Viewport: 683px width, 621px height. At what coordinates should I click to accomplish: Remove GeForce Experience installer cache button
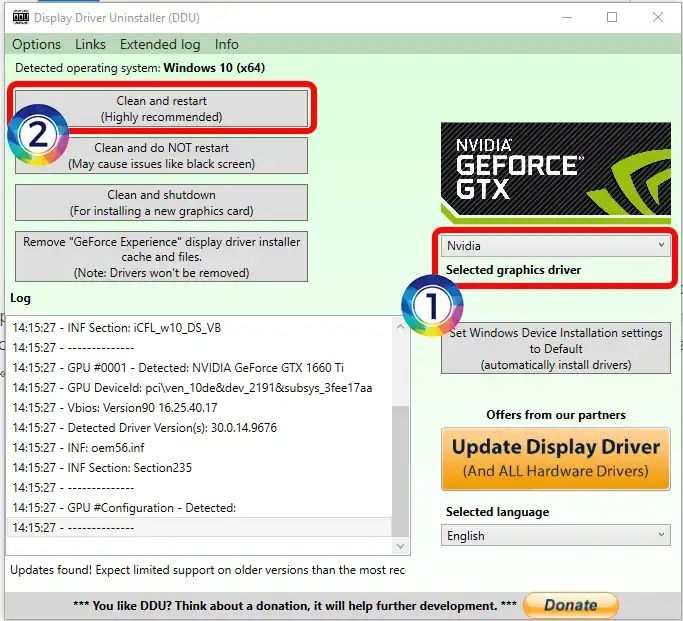pyautogui.click(x=161, y=256)
